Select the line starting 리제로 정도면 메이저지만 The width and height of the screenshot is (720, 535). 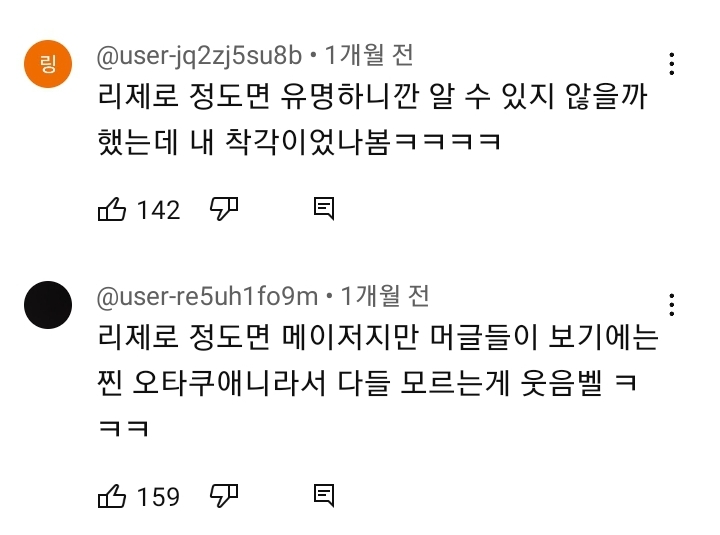pos(377,338)
